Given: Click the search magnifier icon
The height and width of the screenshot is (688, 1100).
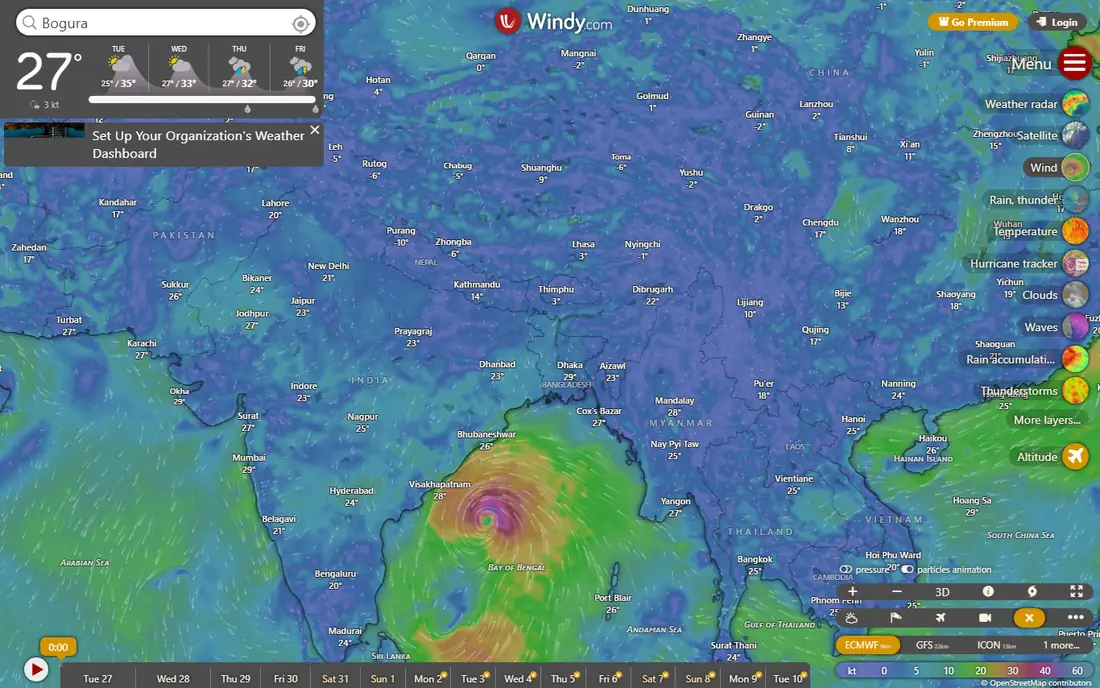Looking at the screenshot, I should [29, 23].
